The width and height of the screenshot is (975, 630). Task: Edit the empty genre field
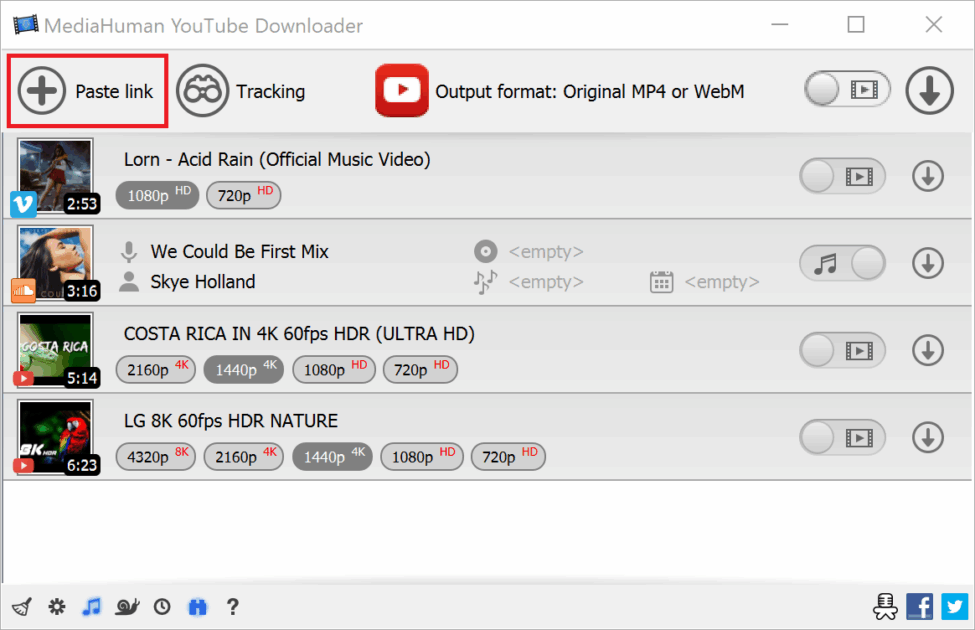pos(546,282)
